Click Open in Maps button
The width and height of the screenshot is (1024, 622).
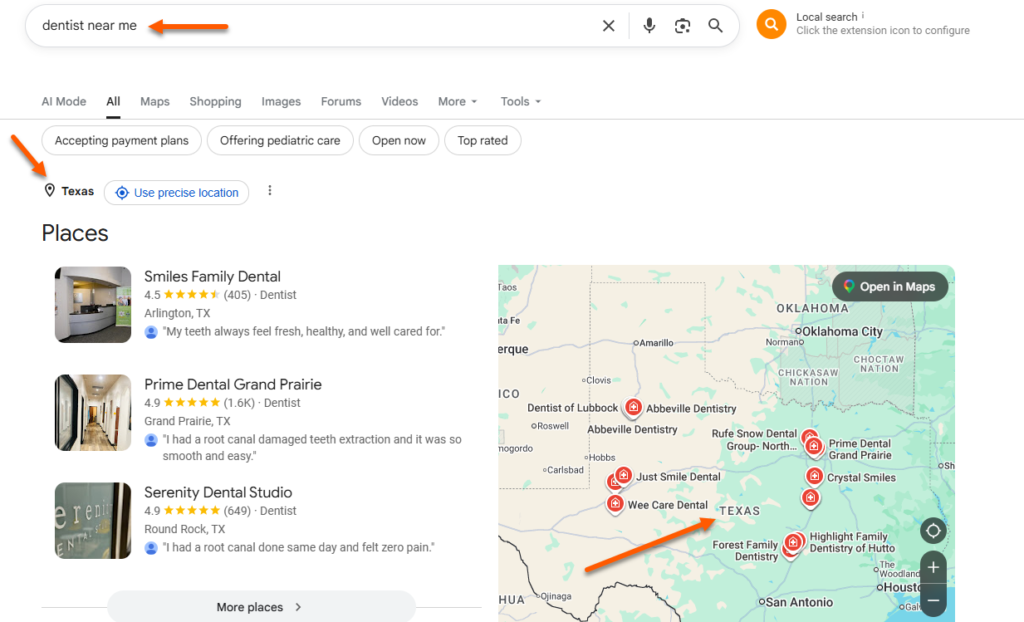click(x=890, y=286)
